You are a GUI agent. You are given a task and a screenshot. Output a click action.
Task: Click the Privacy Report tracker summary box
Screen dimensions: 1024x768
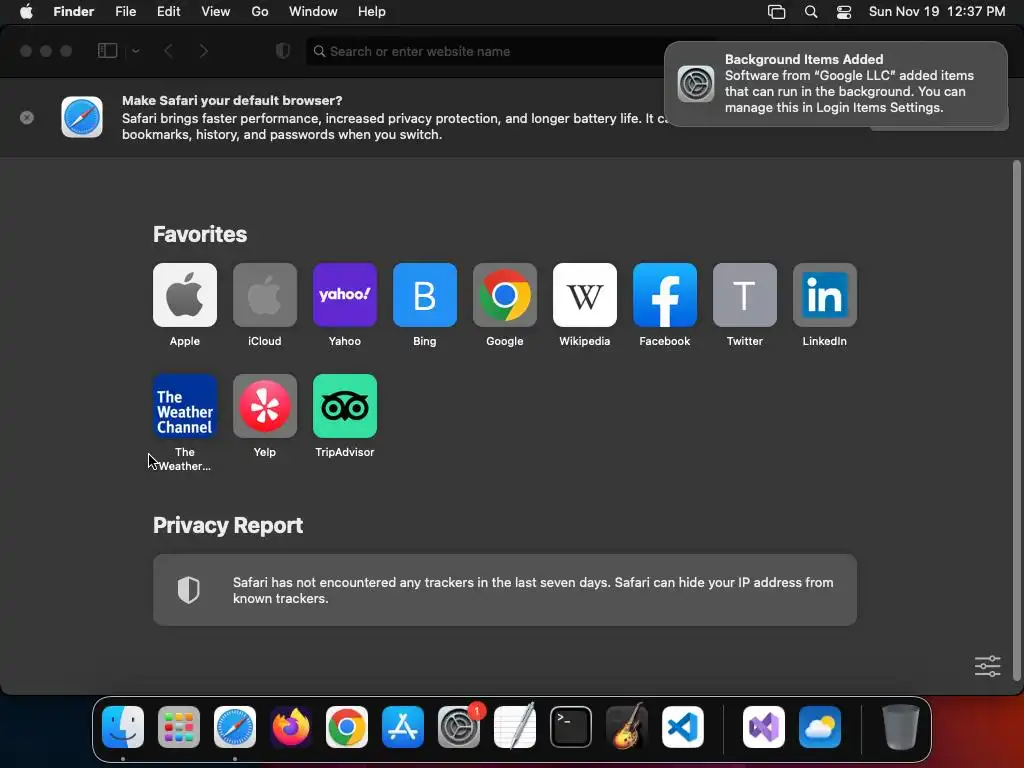(x=505, y=590)
